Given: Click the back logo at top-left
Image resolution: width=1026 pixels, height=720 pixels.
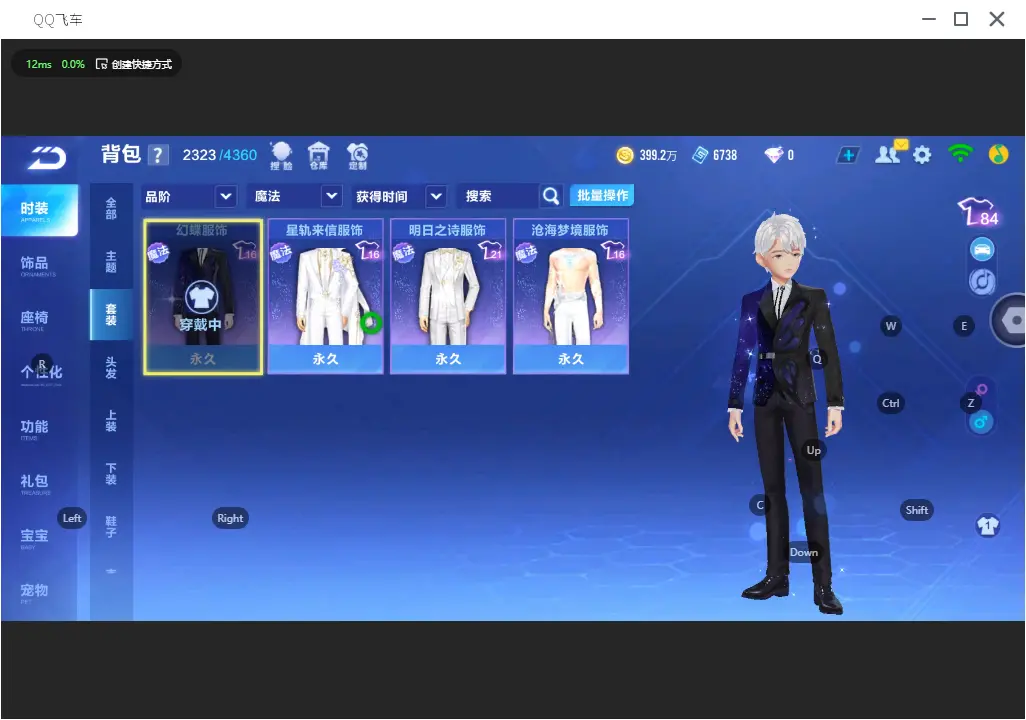Looking at the screenshot, I should click(x=46, y=157).
